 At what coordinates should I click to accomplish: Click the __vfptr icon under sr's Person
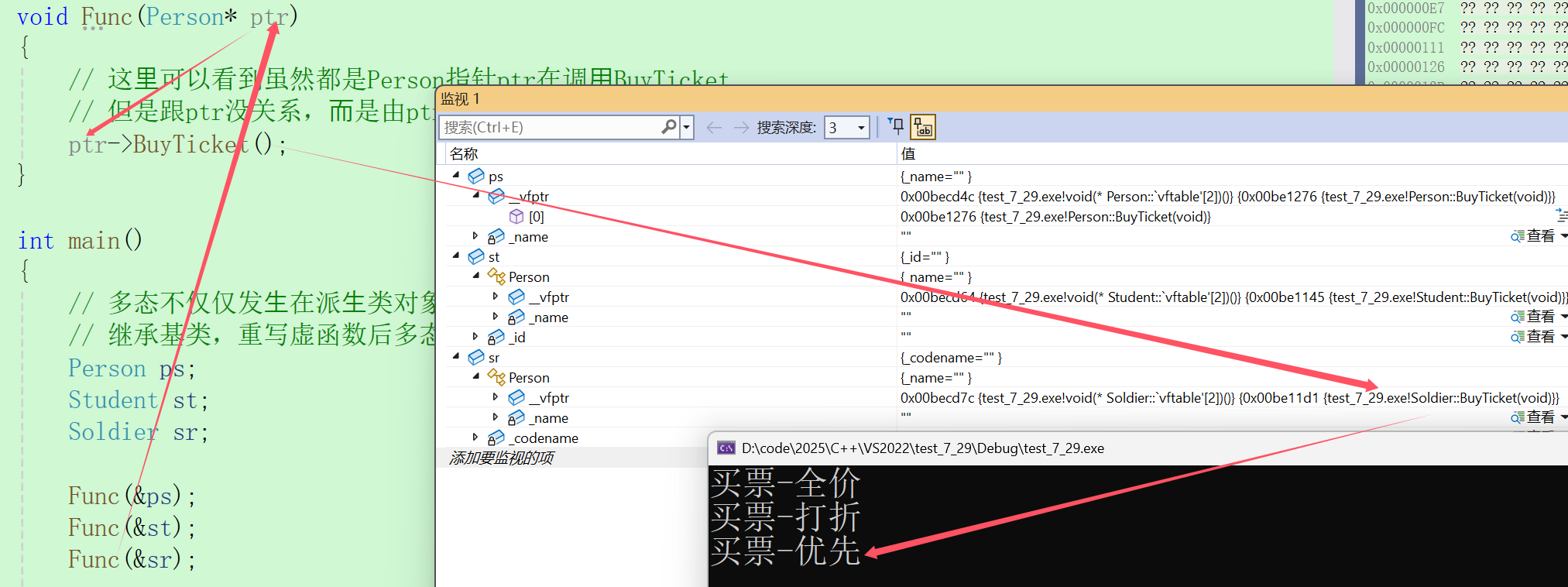click(516, 398)
